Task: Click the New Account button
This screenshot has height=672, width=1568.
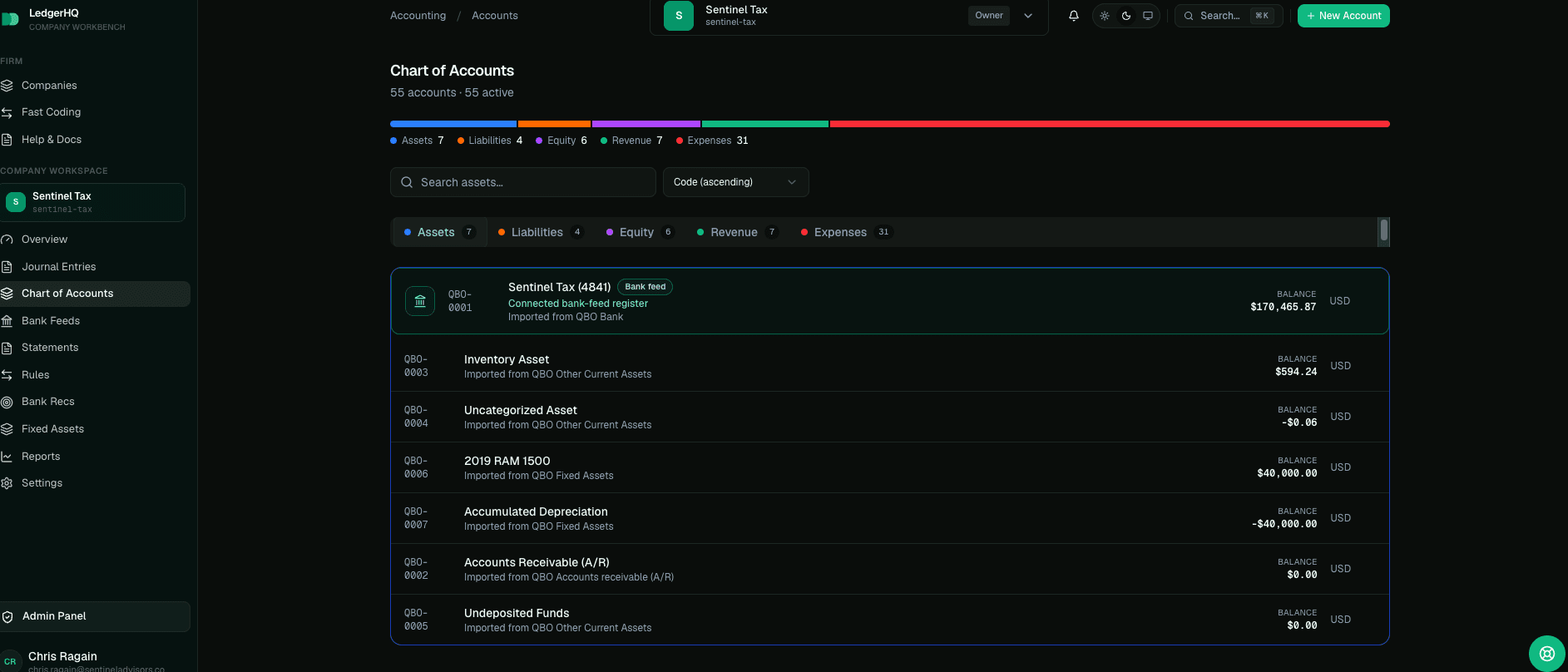Action: tap(1343, 16)
